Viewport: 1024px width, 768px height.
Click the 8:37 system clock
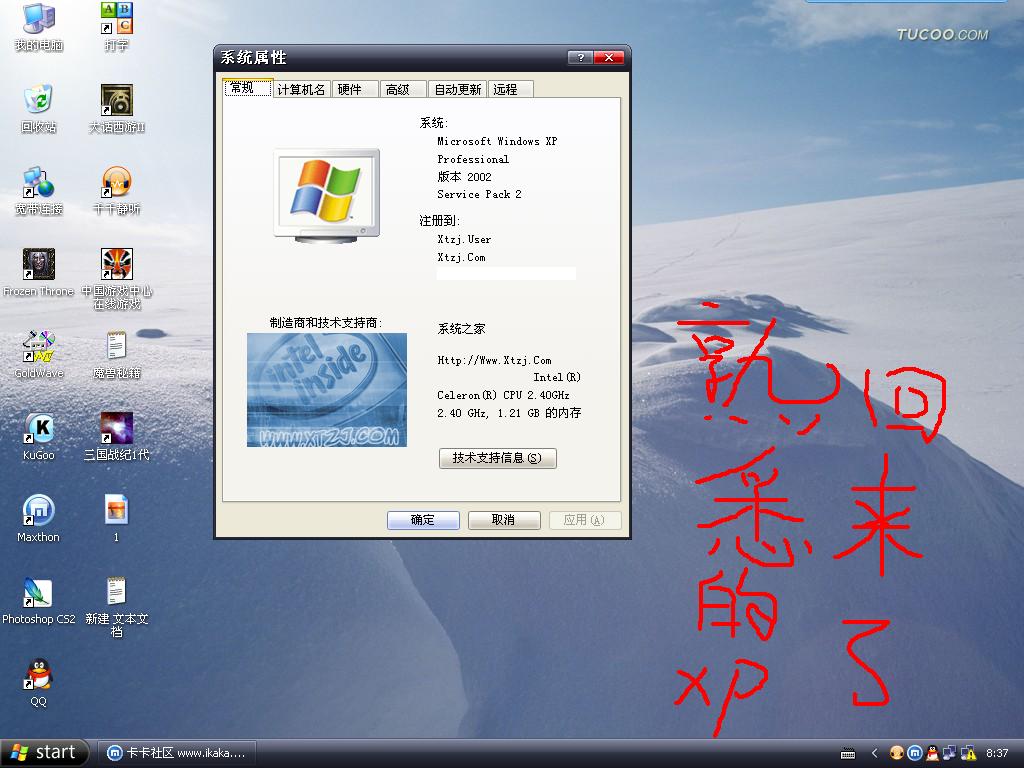click(x=997, y=753)
